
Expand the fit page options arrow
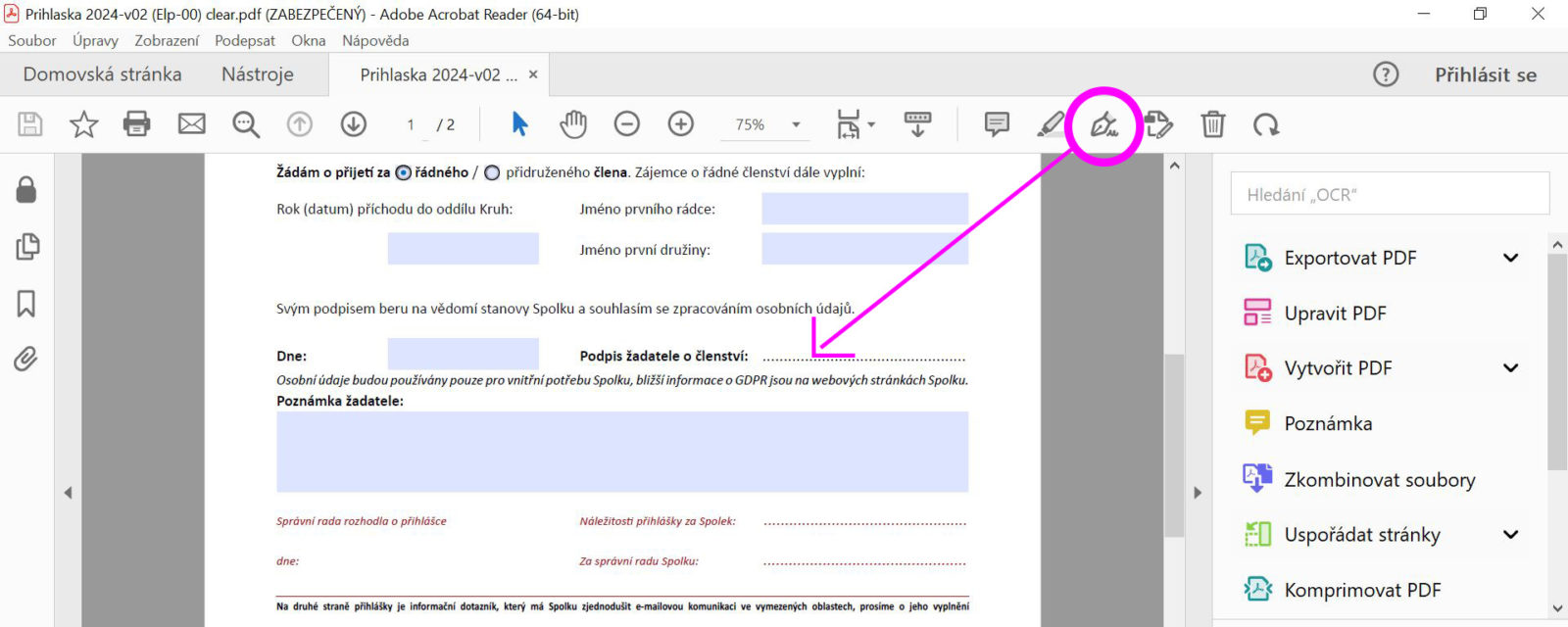click(871, 124)
